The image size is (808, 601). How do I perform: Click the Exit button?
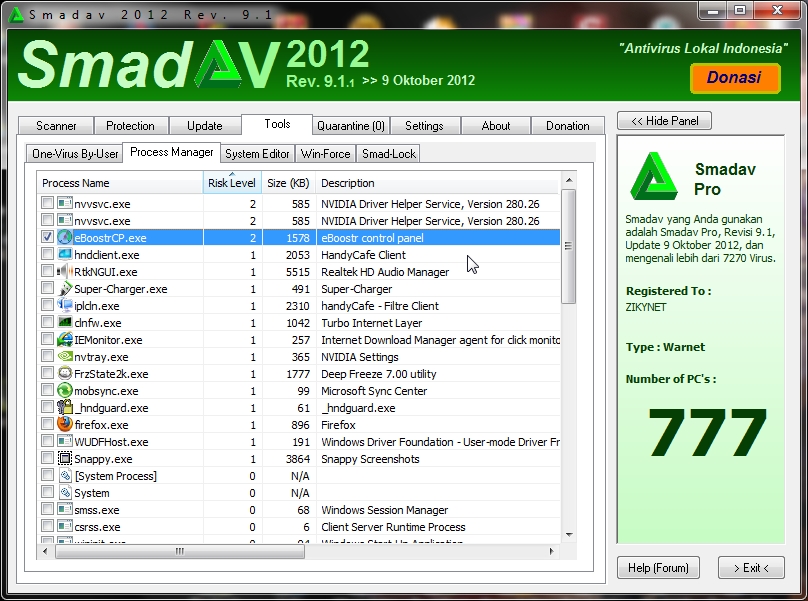(x=751, y=567)
